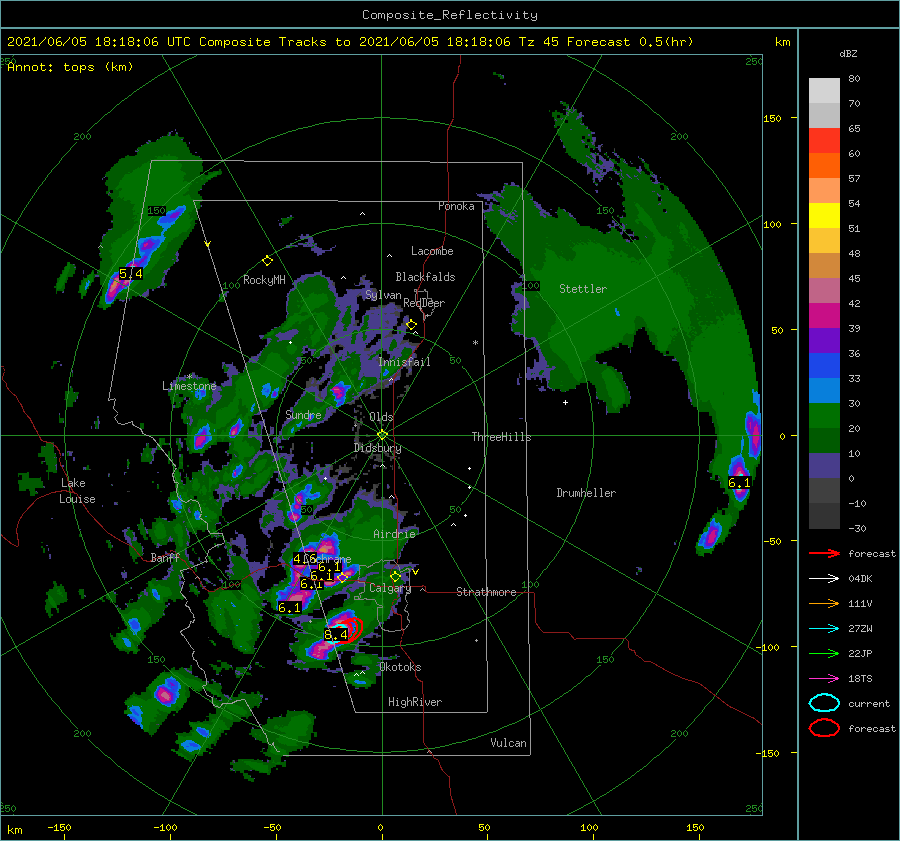The height and width of the screenshot is (841, 900).
Task: Click the cyan current ellipse legend symbol
Action: (x=824, y=703)
